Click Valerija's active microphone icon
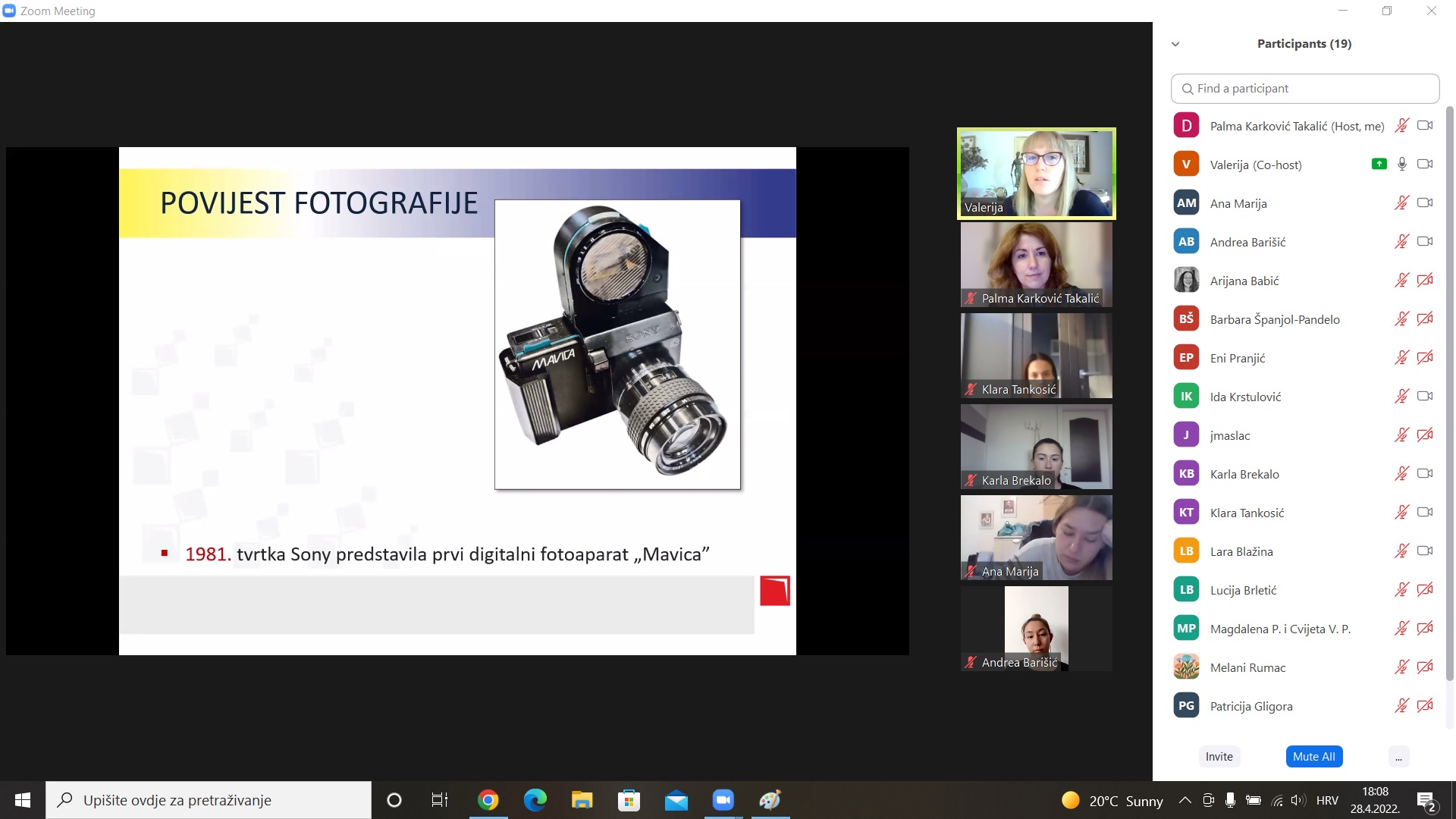The width and height of the screenshot is (1456, 819). pyautogui.click(x=1402, y=164)
